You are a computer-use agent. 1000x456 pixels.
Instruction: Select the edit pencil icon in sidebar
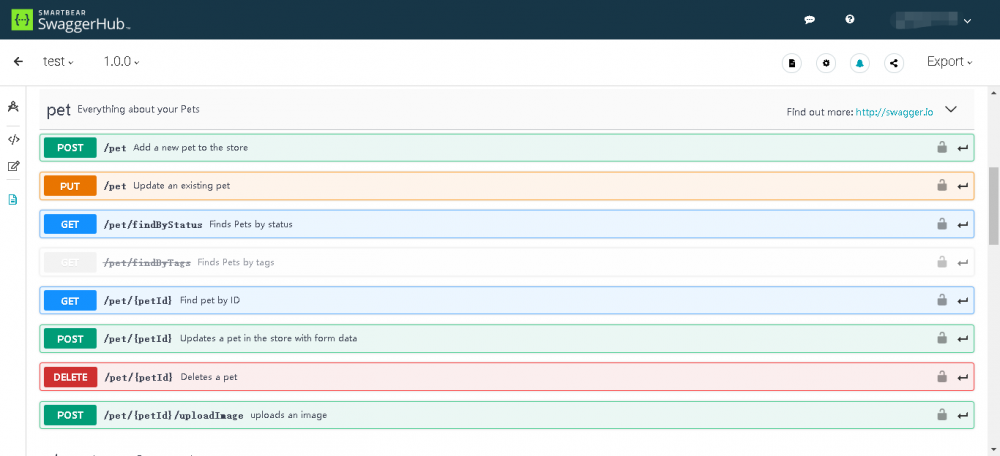pos(13,167)
